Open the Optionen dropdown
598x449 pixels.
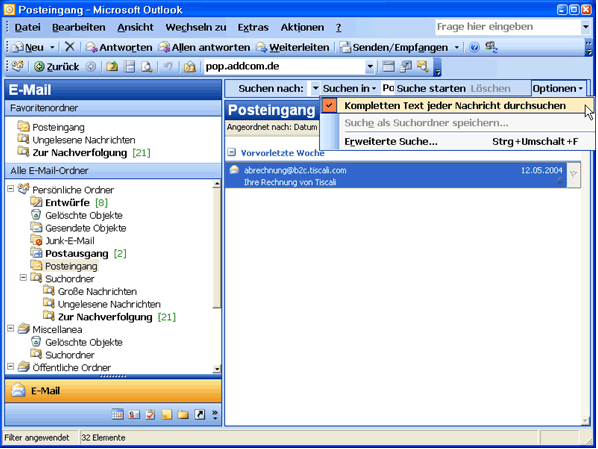click(x=558, y=89)
